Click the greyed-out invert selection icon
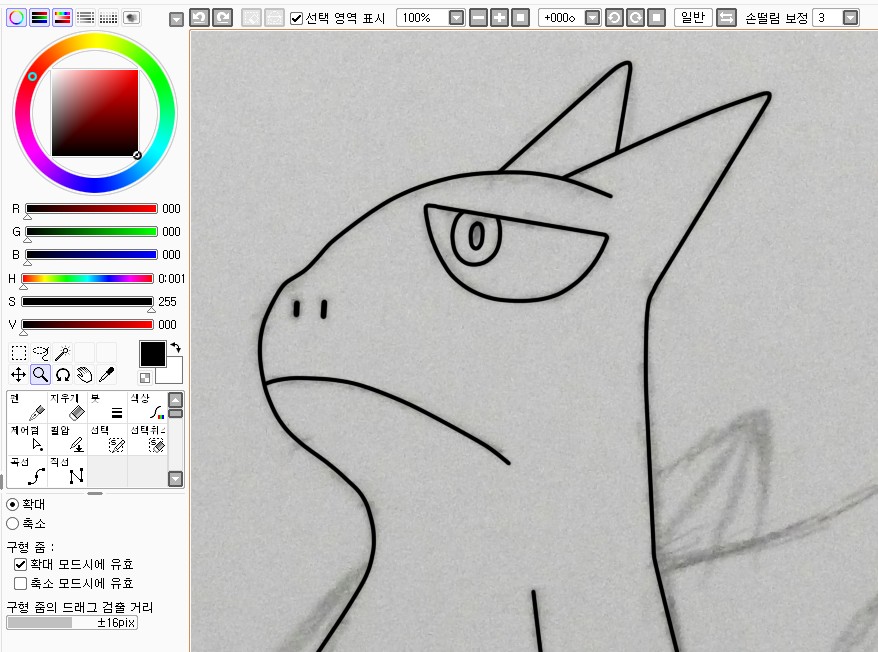Screen dimensions: 878x652 [x=274, y=18]
